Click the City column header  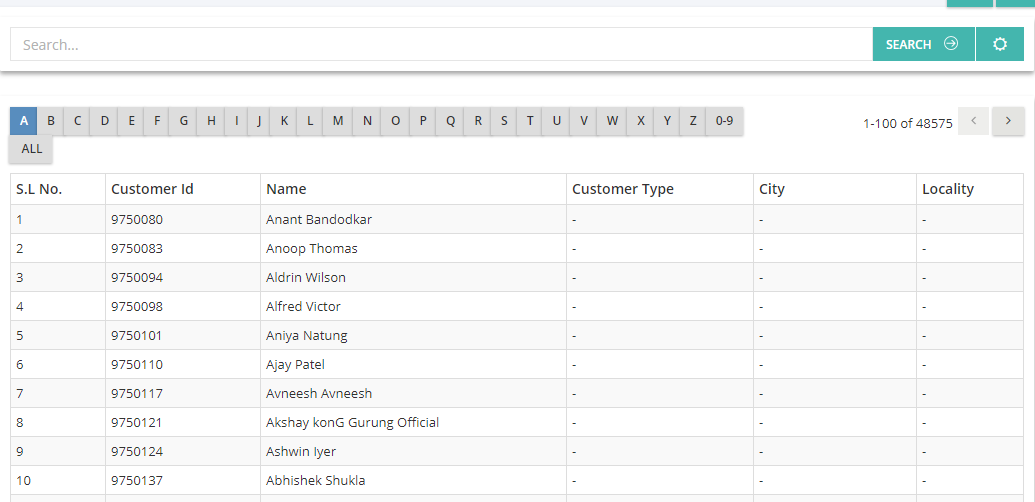[x=772, y=189]
